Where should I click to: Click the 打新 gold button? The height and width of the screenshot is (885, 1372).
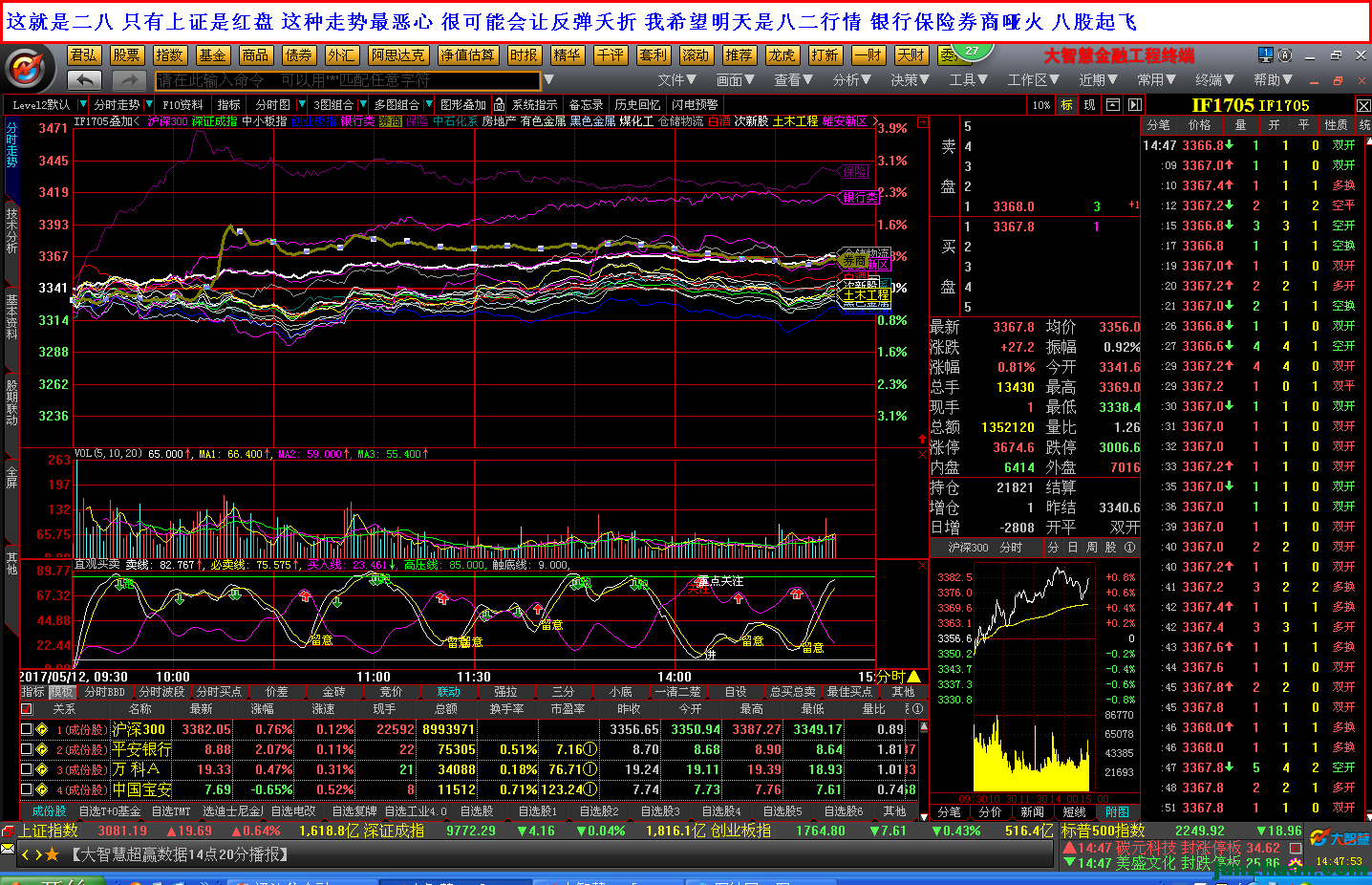[x=825, y=55]
